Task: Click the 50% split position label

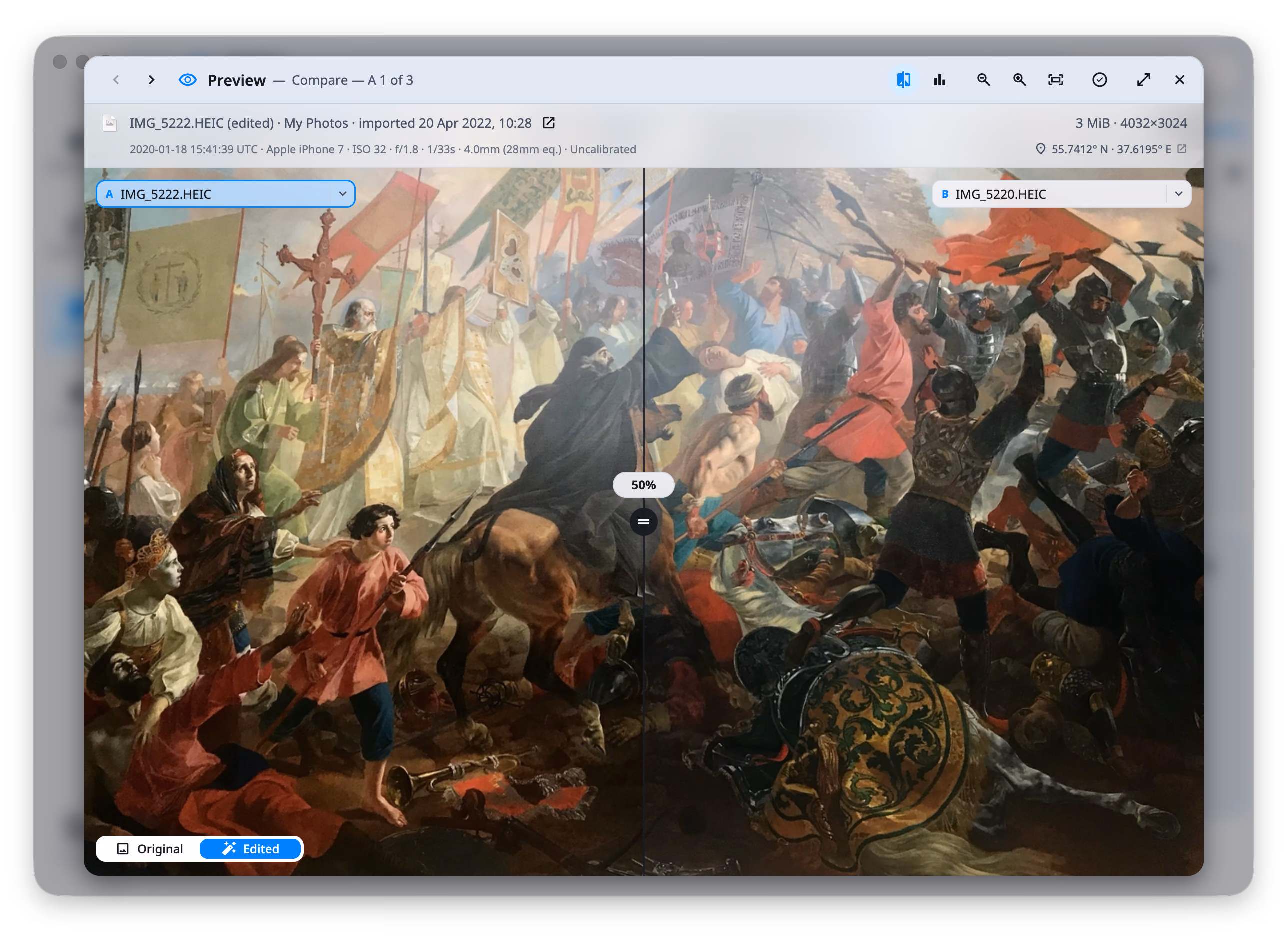Action: (644, 485)
